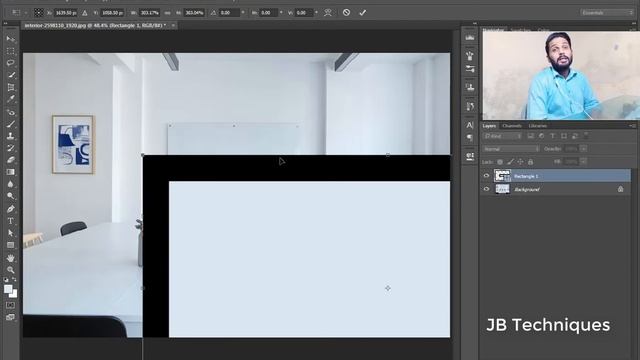640x360 pixels.
Task: Filter for adjustment layers
Action: [542, 136]
